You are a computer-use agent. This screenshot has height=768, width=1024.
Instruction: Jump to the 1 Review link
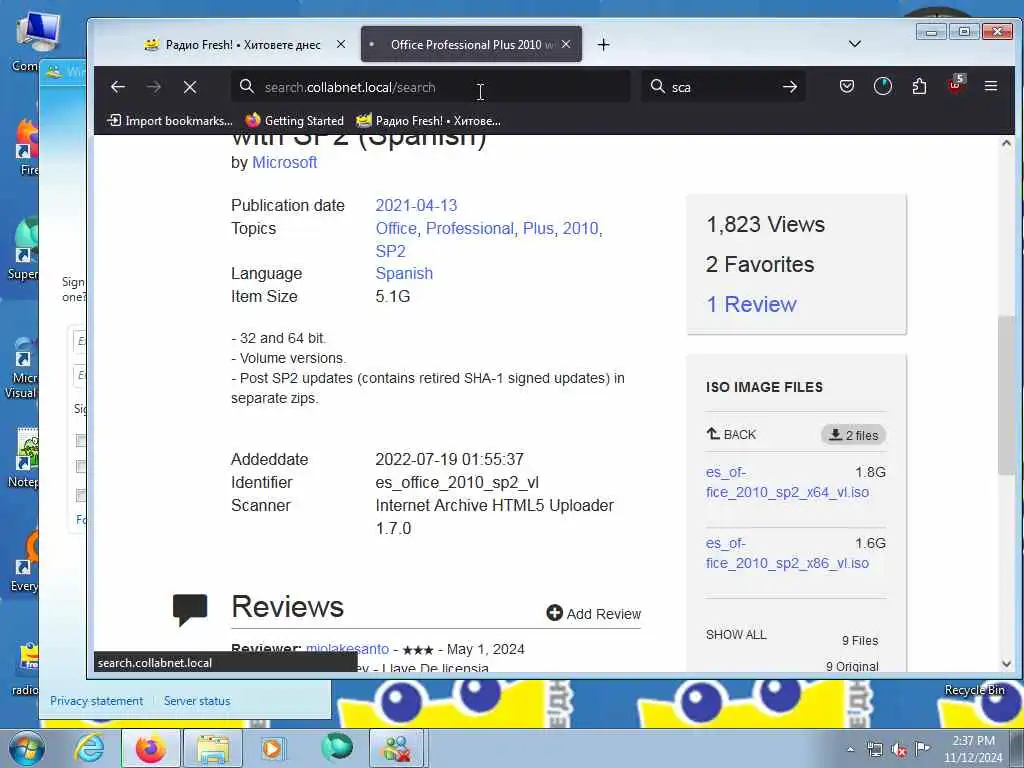pos(751,304)
